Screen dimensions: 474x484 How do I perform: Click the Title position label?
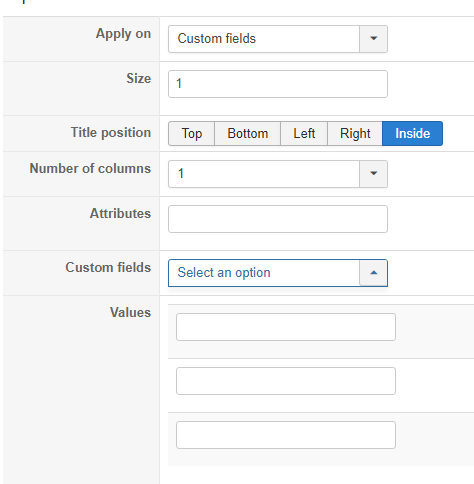coord(111,132)
